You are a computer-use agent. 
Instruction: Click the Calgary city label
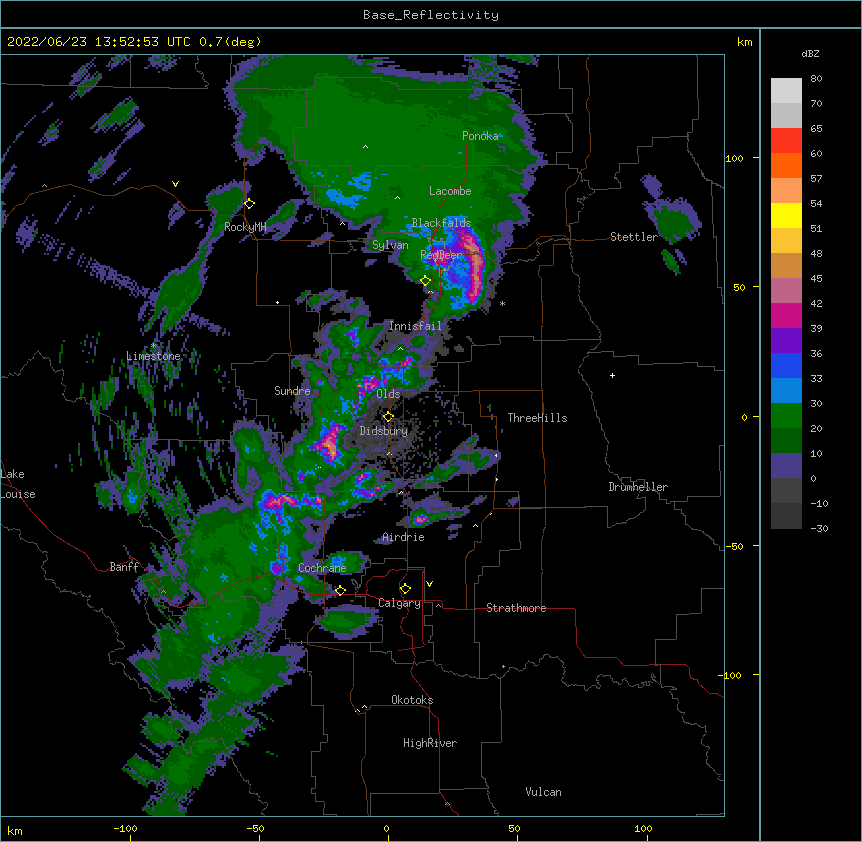click(x=399, y=603)
